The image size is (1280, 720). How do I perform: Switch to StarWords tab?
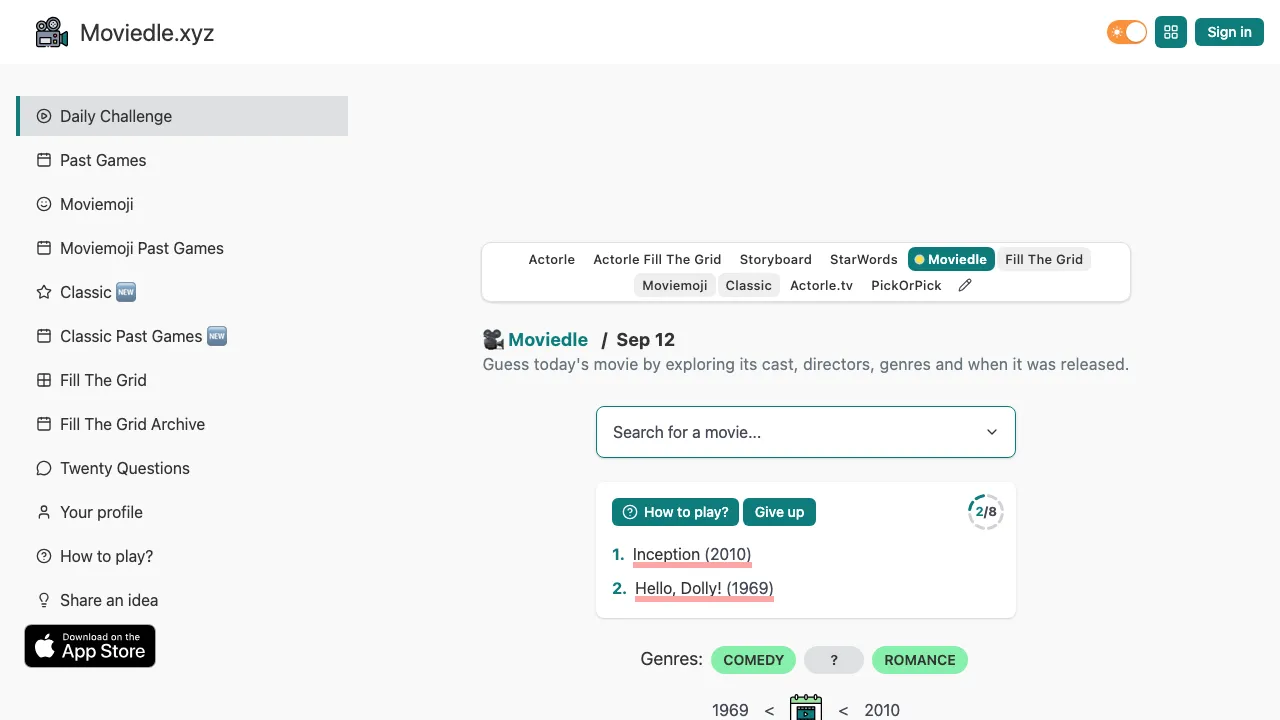(864, 259)
